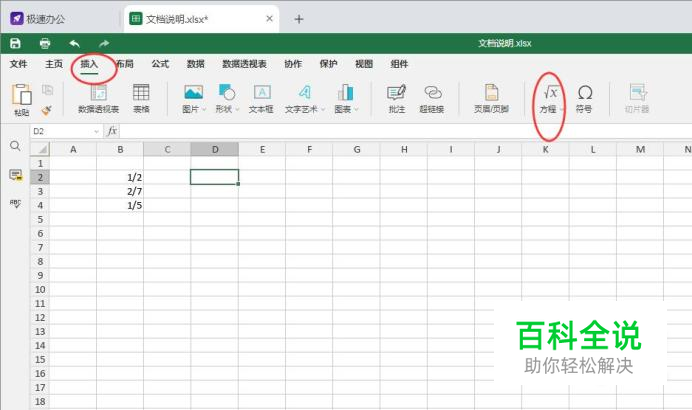692x410 pixels.
Task: Click the Shapes (形状) icon
Action: [227, 92]
